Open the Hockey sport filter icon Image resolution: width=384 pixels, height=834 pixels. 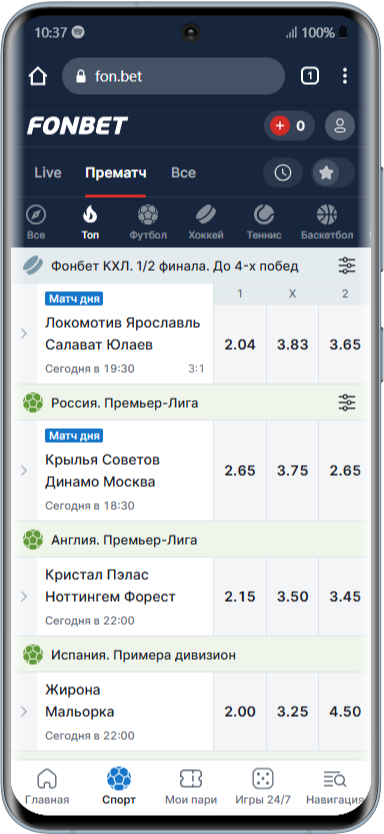click(205, 215)
